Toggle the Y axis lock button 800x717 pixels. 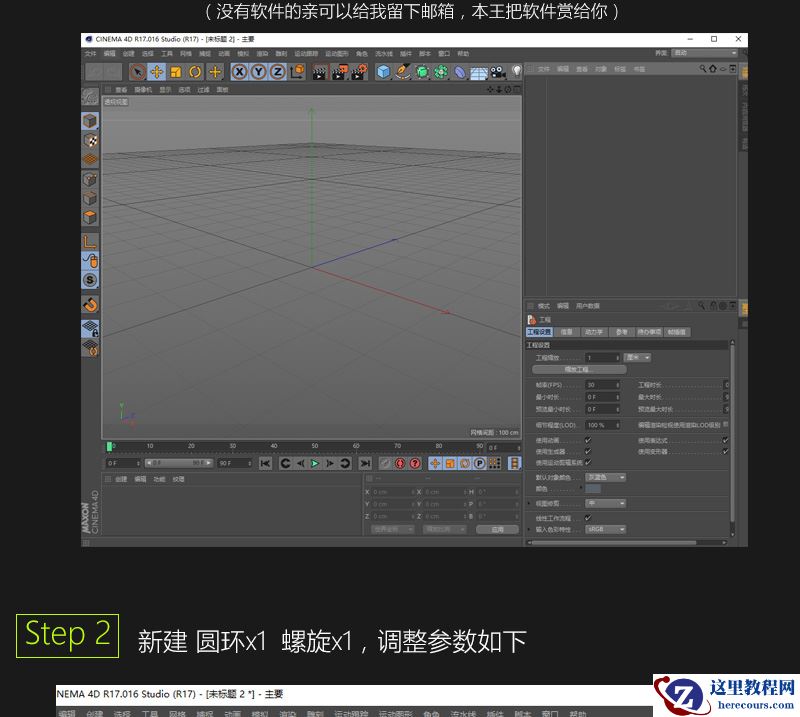pyautogui.click(x=259, y=70)
